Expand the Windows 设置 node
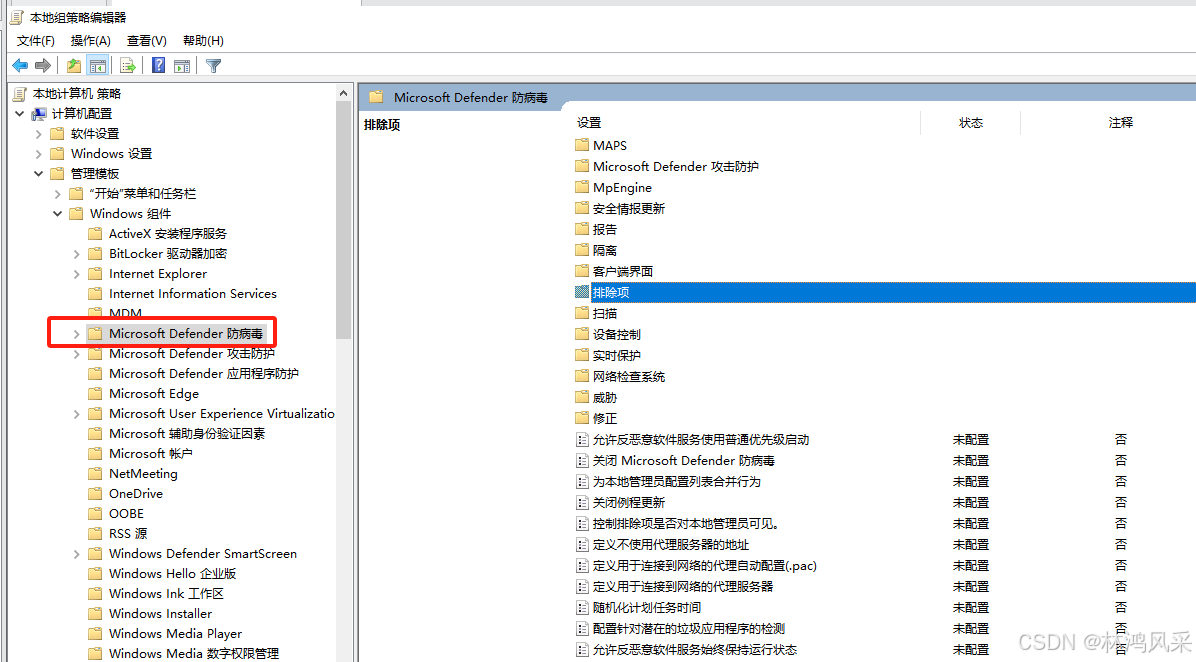The height and width of the screenshot is (662, 1196). click(x=39, y=153)
